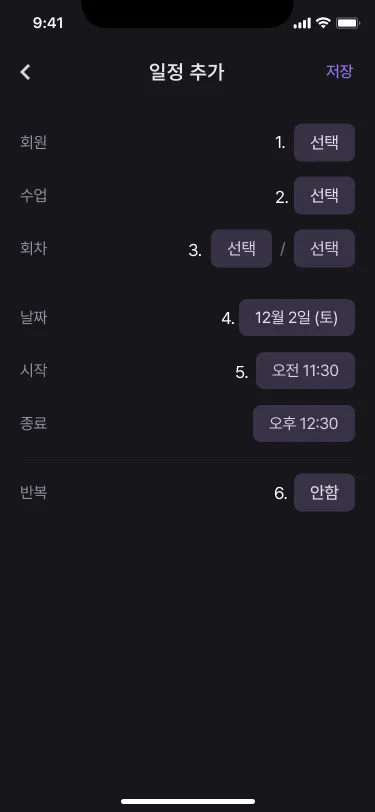Open the 회원 선택 picker
Screen dimensions: 375x812
click(324, 142)
